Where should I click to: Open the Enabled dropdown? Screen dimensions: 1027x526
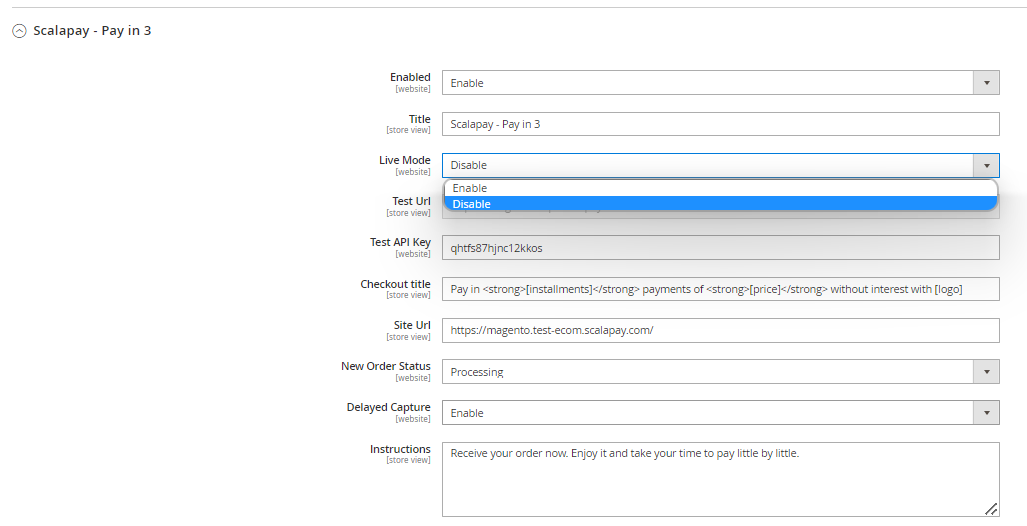coord(720,83)
